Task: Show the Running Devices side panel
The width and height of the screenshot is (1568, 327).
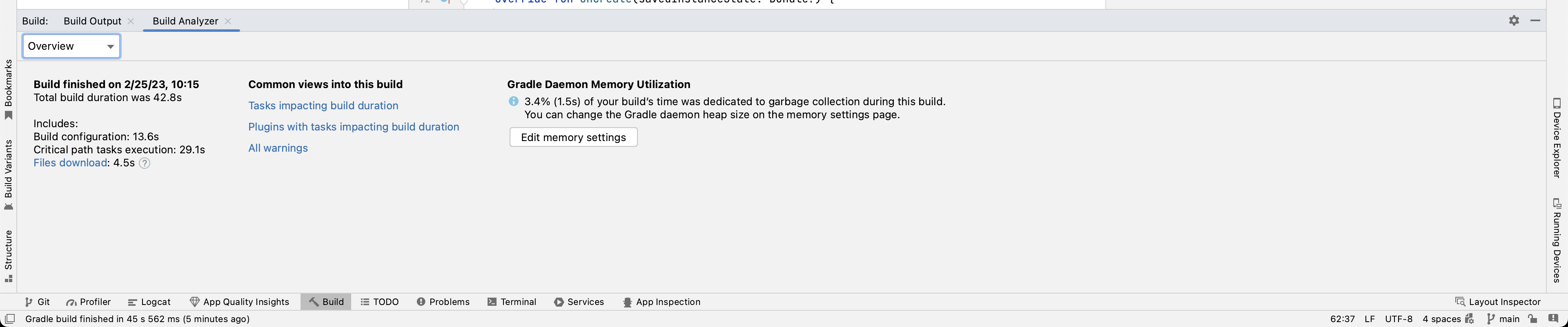Action: point(1557,240)
